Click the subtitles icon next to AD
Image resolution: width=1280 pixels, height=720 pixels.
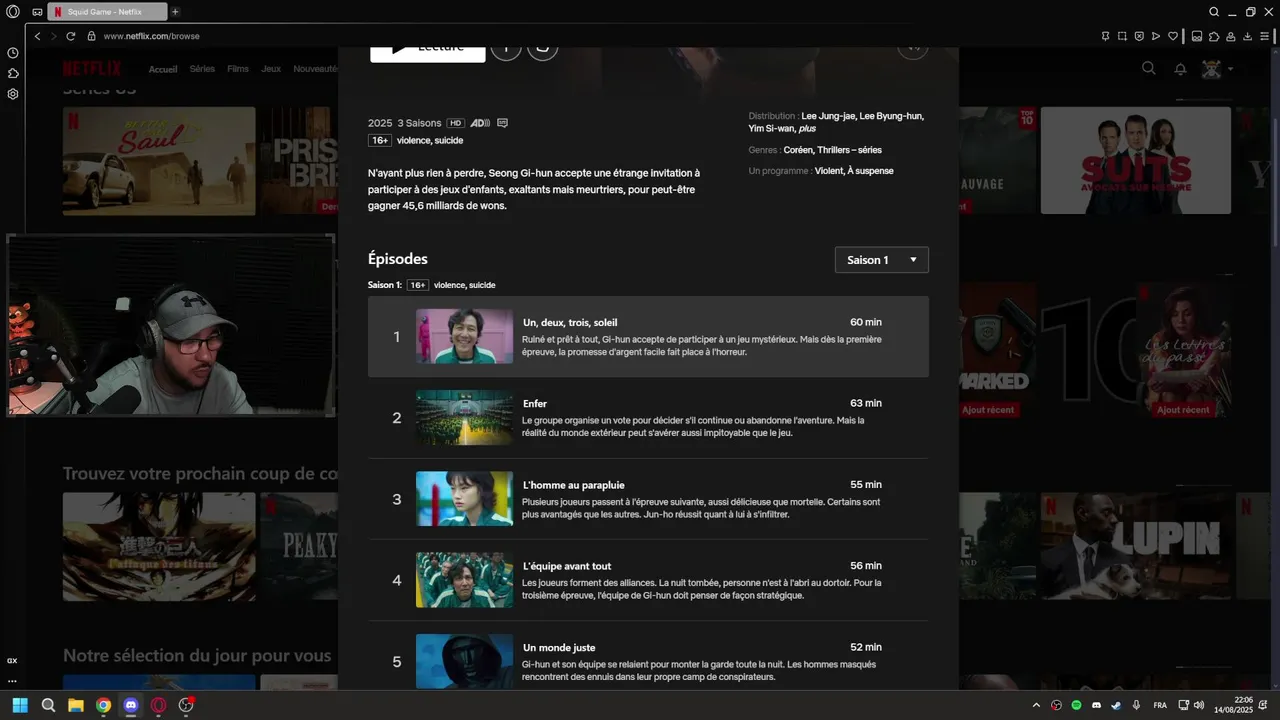click(x=502, y=123)
